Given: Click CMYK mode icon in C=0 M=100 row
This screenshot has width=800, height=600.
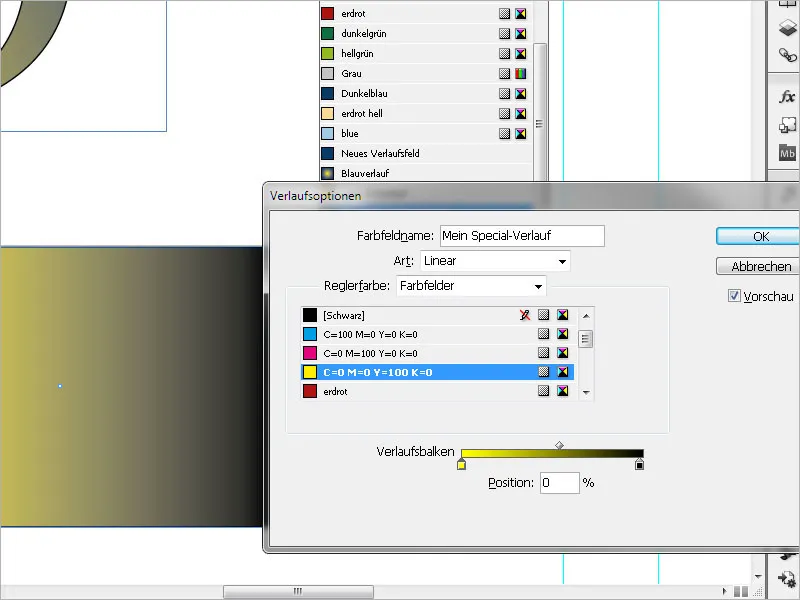Looking at the screenshot, I should [563, 353].
